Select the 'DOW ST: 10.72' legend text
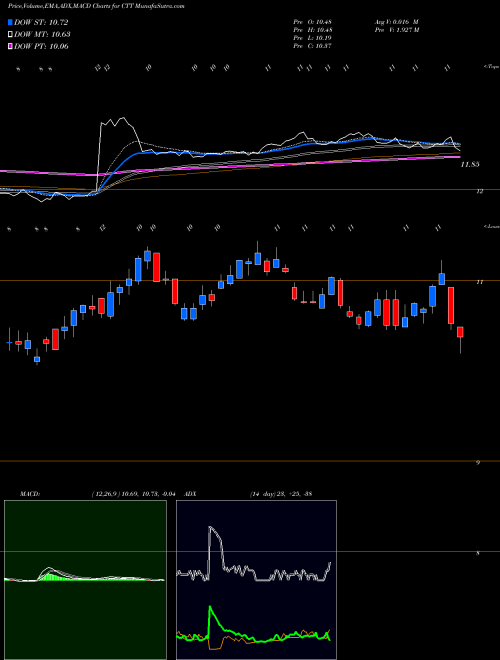 click(41, 22)
